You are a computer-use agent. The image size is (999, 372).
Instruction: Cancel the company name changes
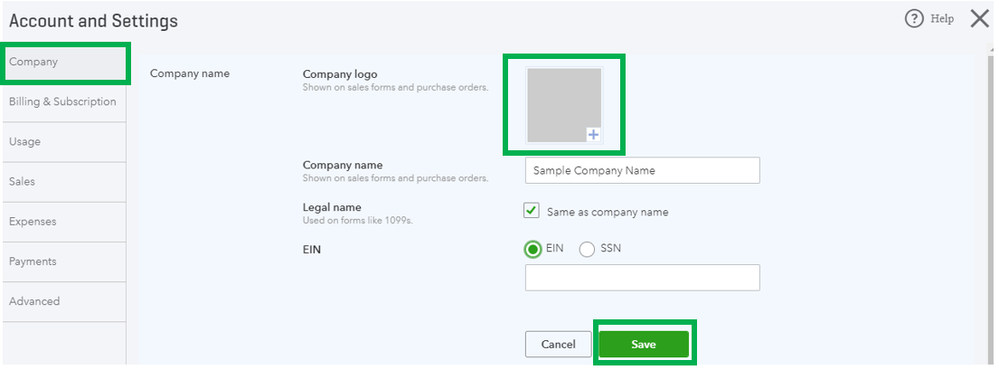pyautogui.click(x=558, y=345)
